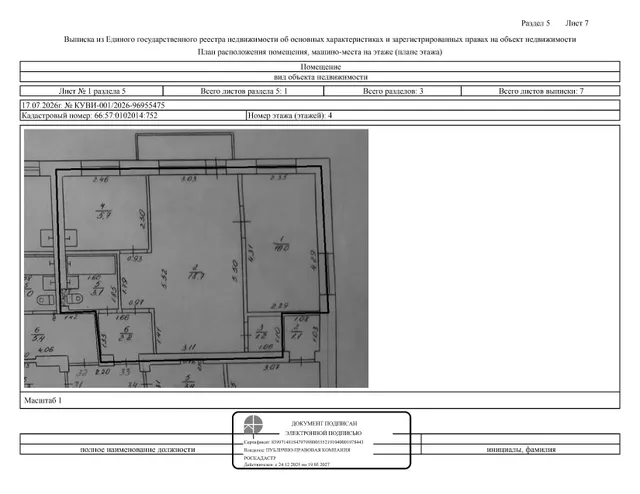Screen dimensions: 640x494
Task: Click the "5.52" dimension on the floor plan
Action: (164, 278)
